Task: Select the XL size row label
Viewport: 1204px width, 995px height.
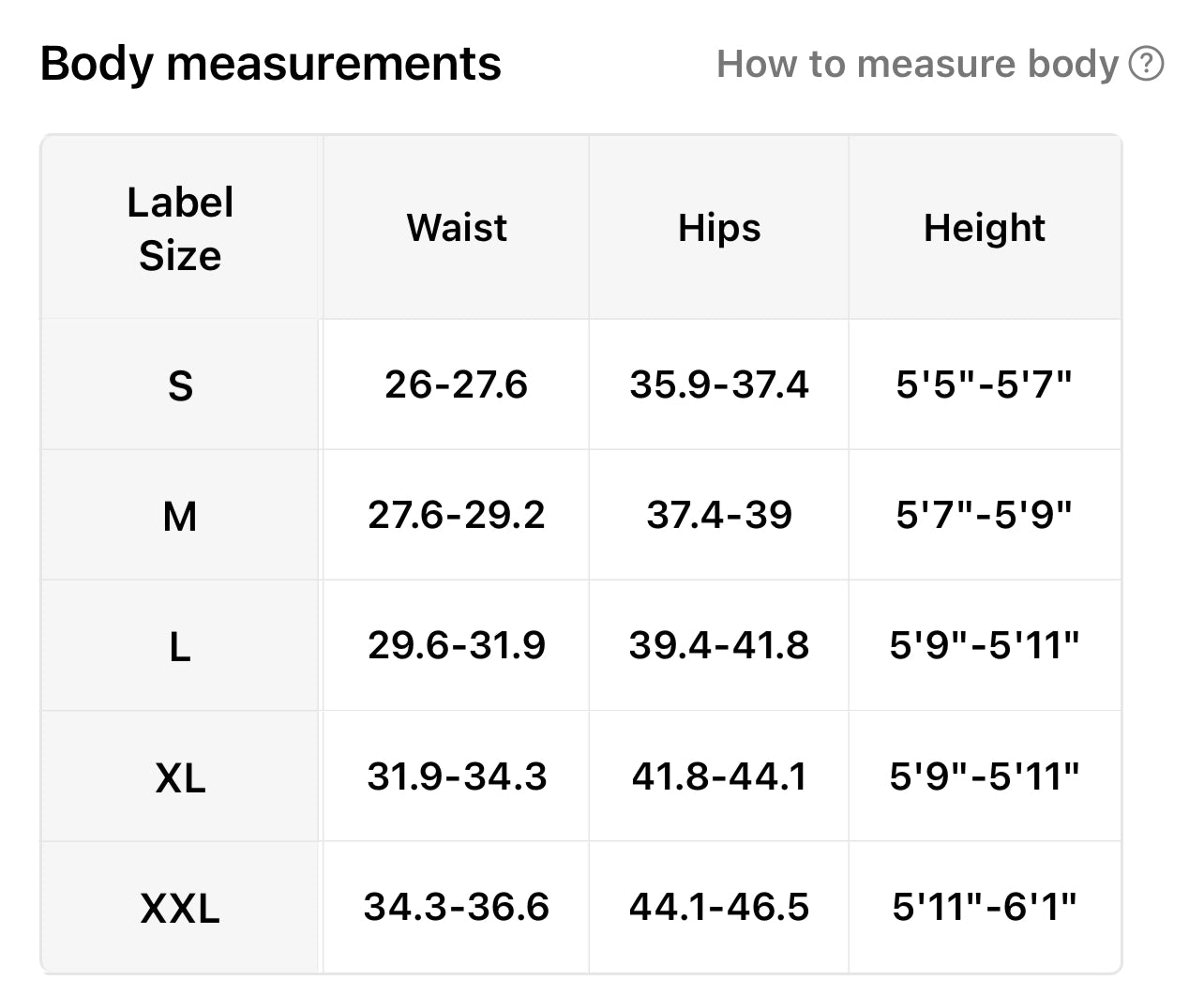Action: [x=180, y=777]
